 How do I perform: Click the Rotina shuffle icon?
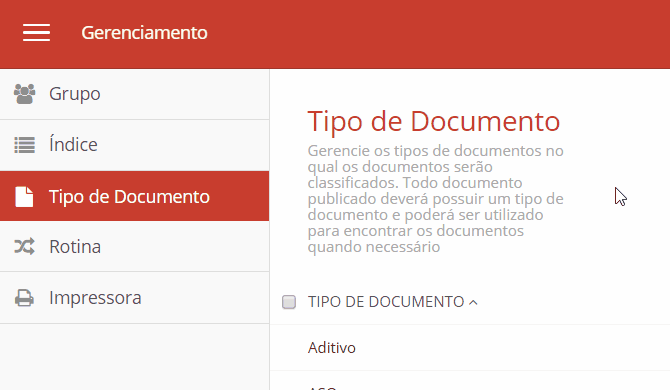pos(24,246)
